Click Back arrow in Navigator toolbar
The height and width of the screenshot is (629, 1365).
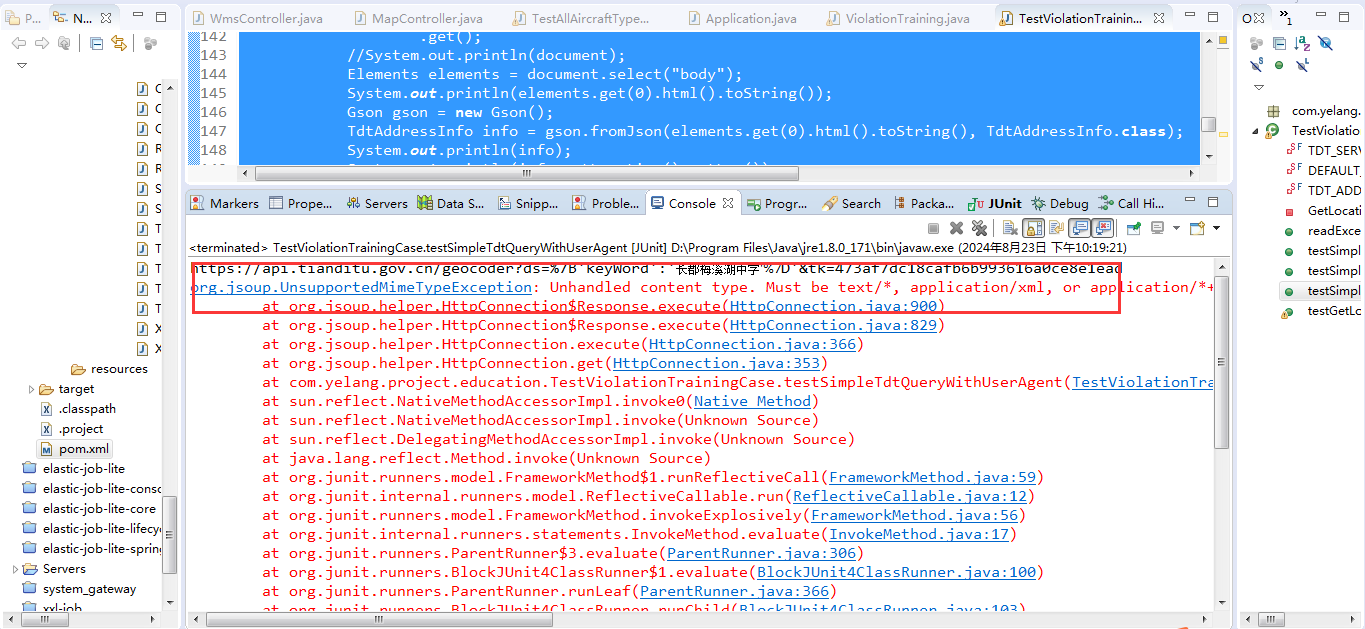pos(20,43)
